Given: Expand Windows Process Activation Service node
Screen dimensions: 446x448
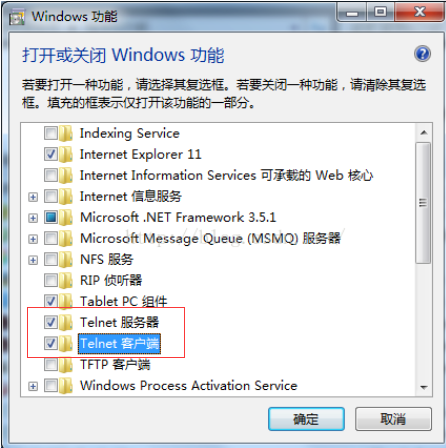Looking at the screenshot, I should (33, 386).
